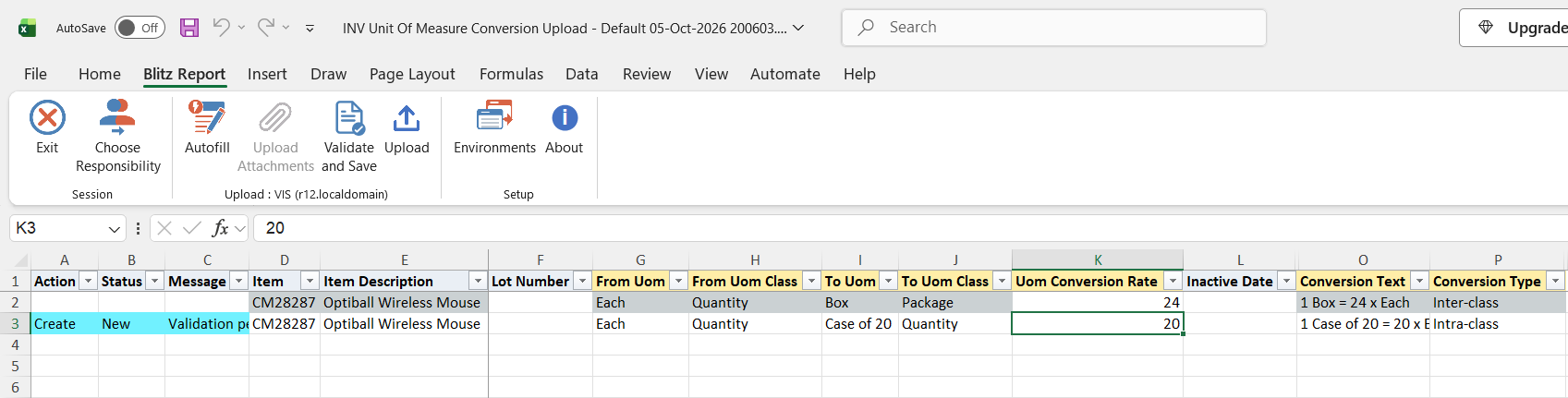Click Upload Attachments paperclip icon
Screen dimensions: 1568x398
coord(275,118)
